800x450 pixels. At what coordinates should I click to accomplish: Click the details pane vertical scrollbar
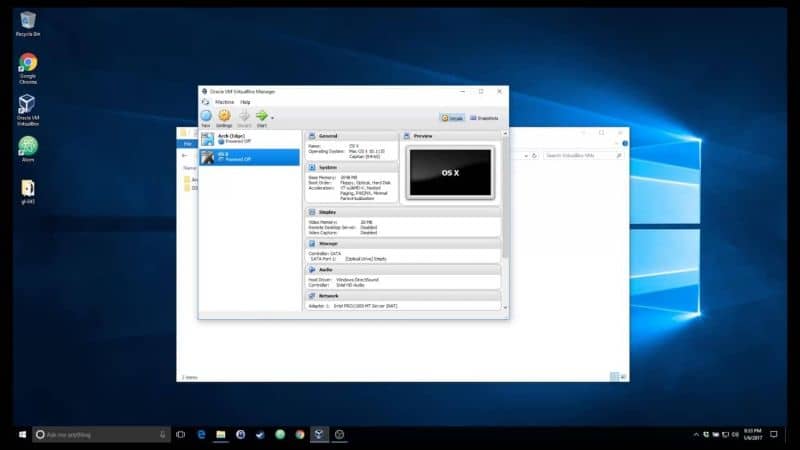pyautogui.click(x=505, y=198)
